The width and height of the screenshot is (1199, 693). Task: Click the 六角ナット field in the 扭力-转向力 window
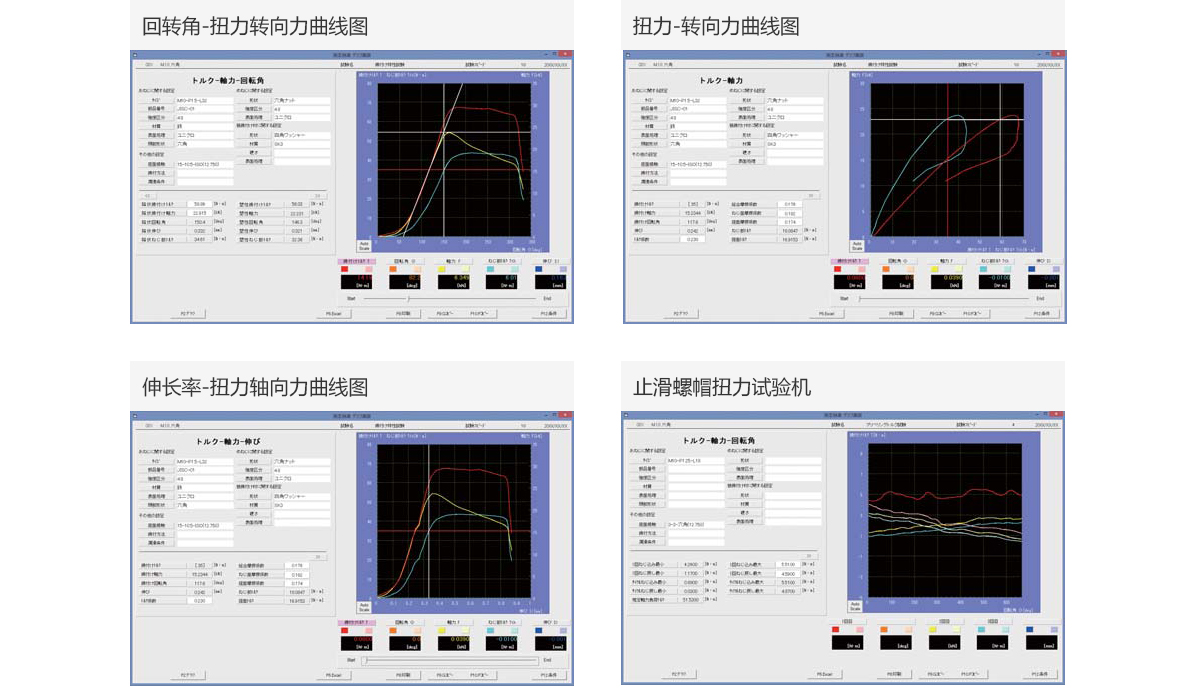[794, 100]
